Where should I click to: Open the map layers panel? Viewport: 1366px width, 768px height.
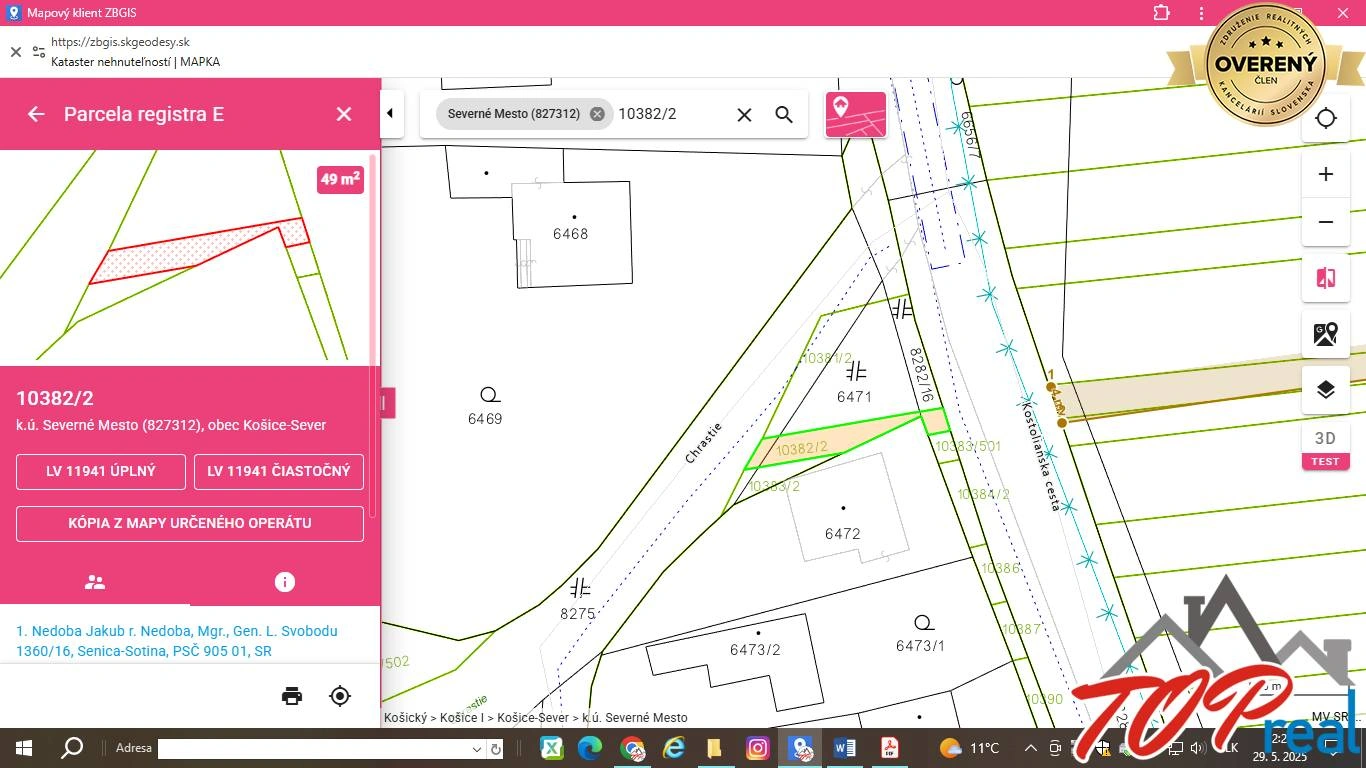pyautogui.click(x=1325, y=389)
